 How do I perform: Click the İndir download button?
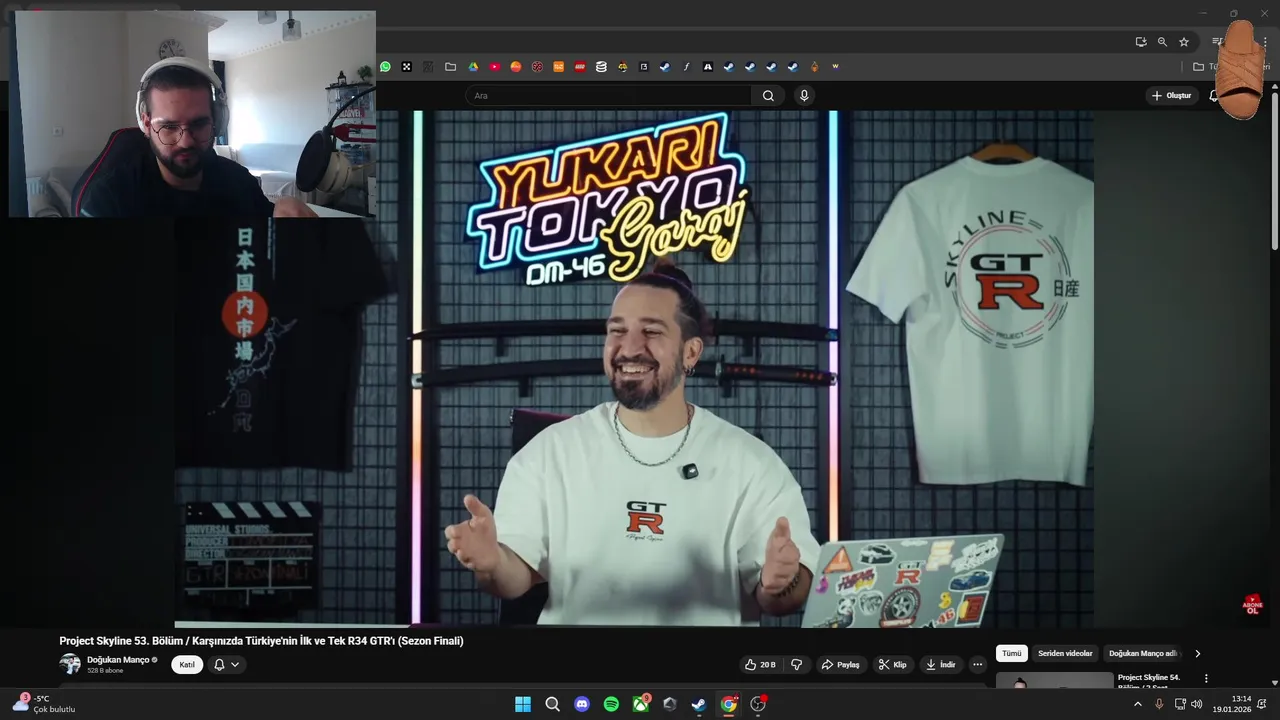940,664
